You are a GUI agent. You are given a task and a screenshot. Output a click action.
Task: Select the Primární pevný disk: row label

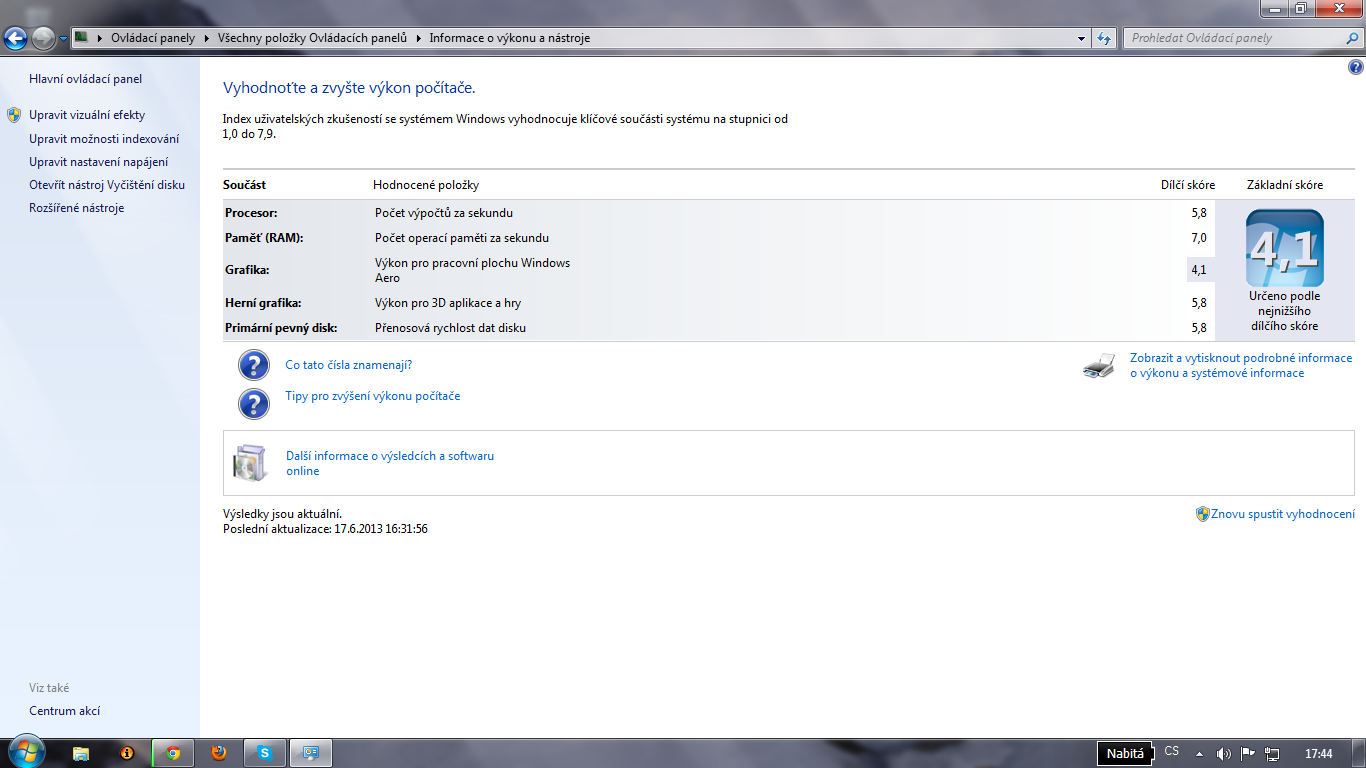coord(281,328)
